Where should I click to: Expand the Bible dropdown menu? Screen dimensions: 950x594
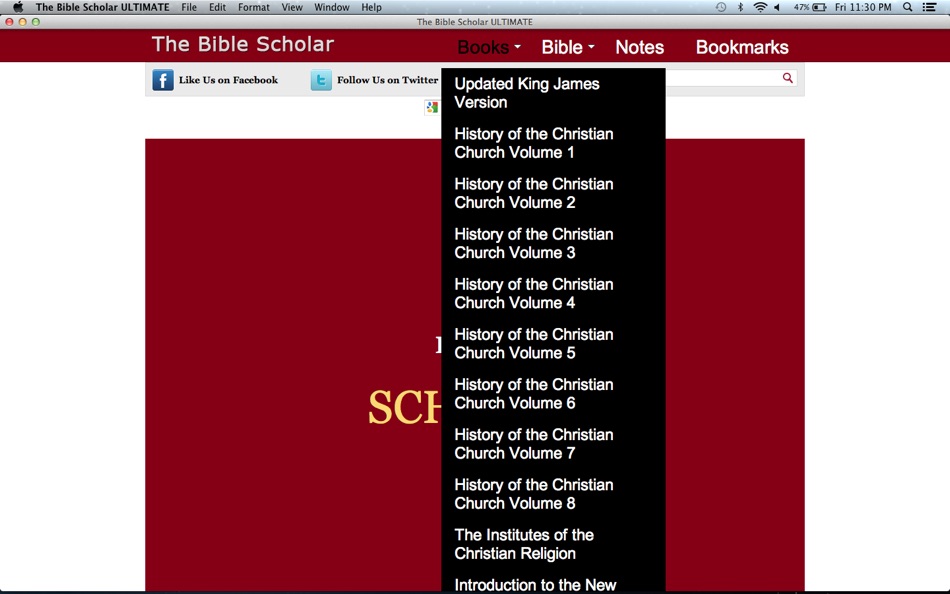(x=568, y=47)
